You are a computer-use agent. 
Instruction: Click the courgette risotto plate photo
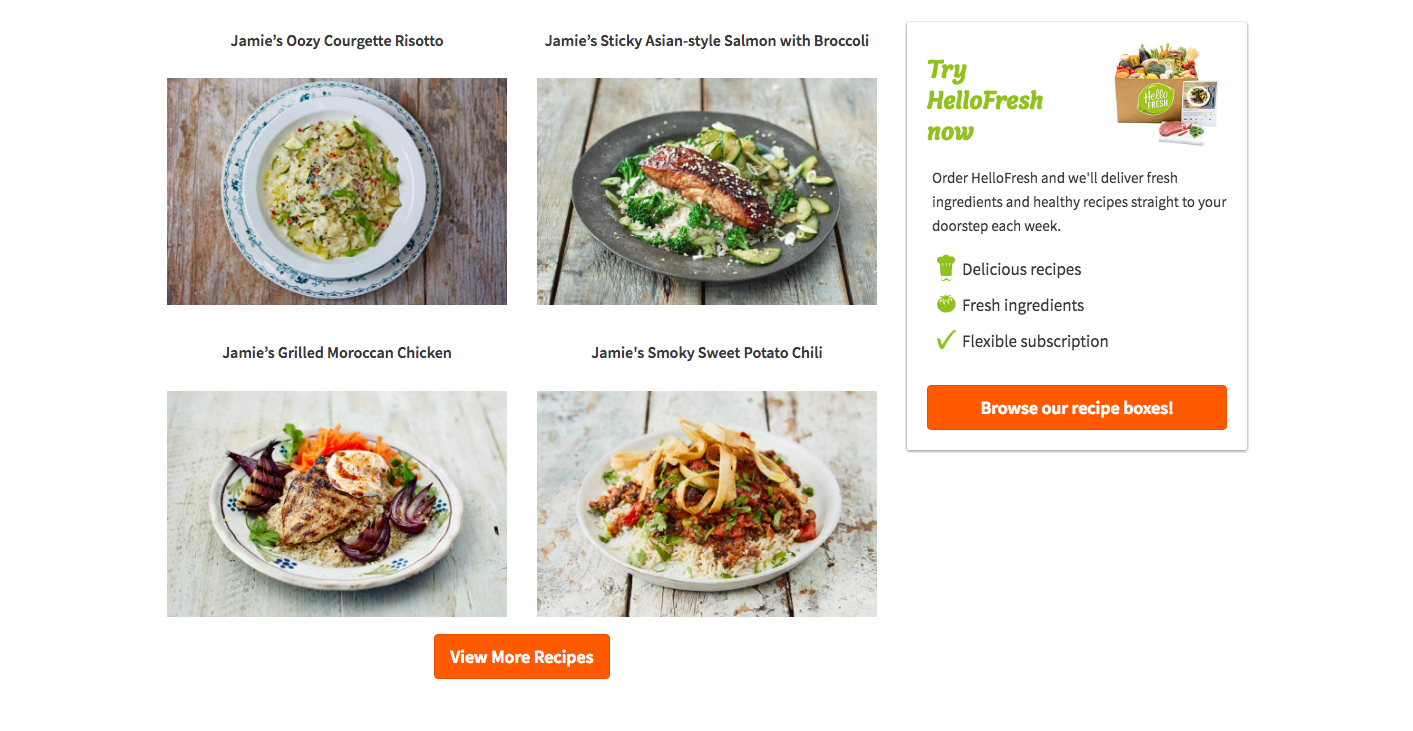click(x=337, y=190)
